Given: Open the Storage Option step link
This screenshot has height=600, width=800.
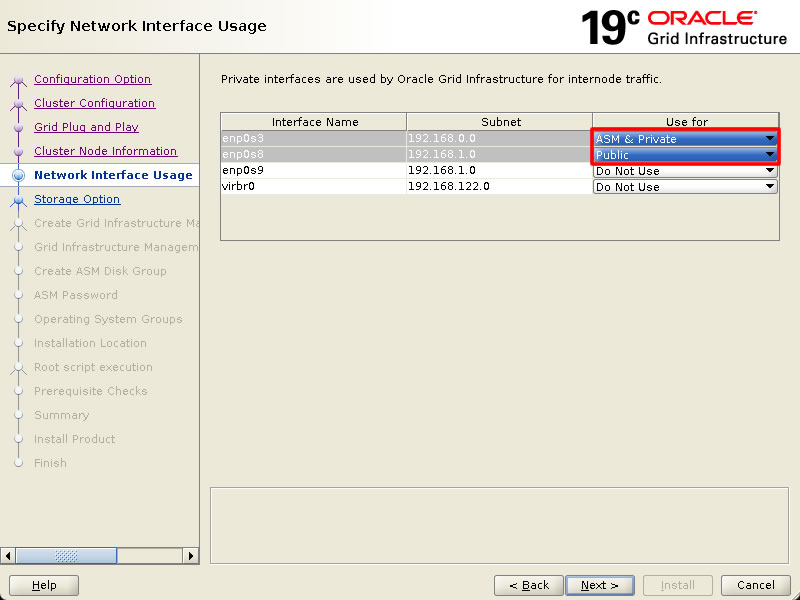Looking at the screenshot, I should (x=77, y=199).
